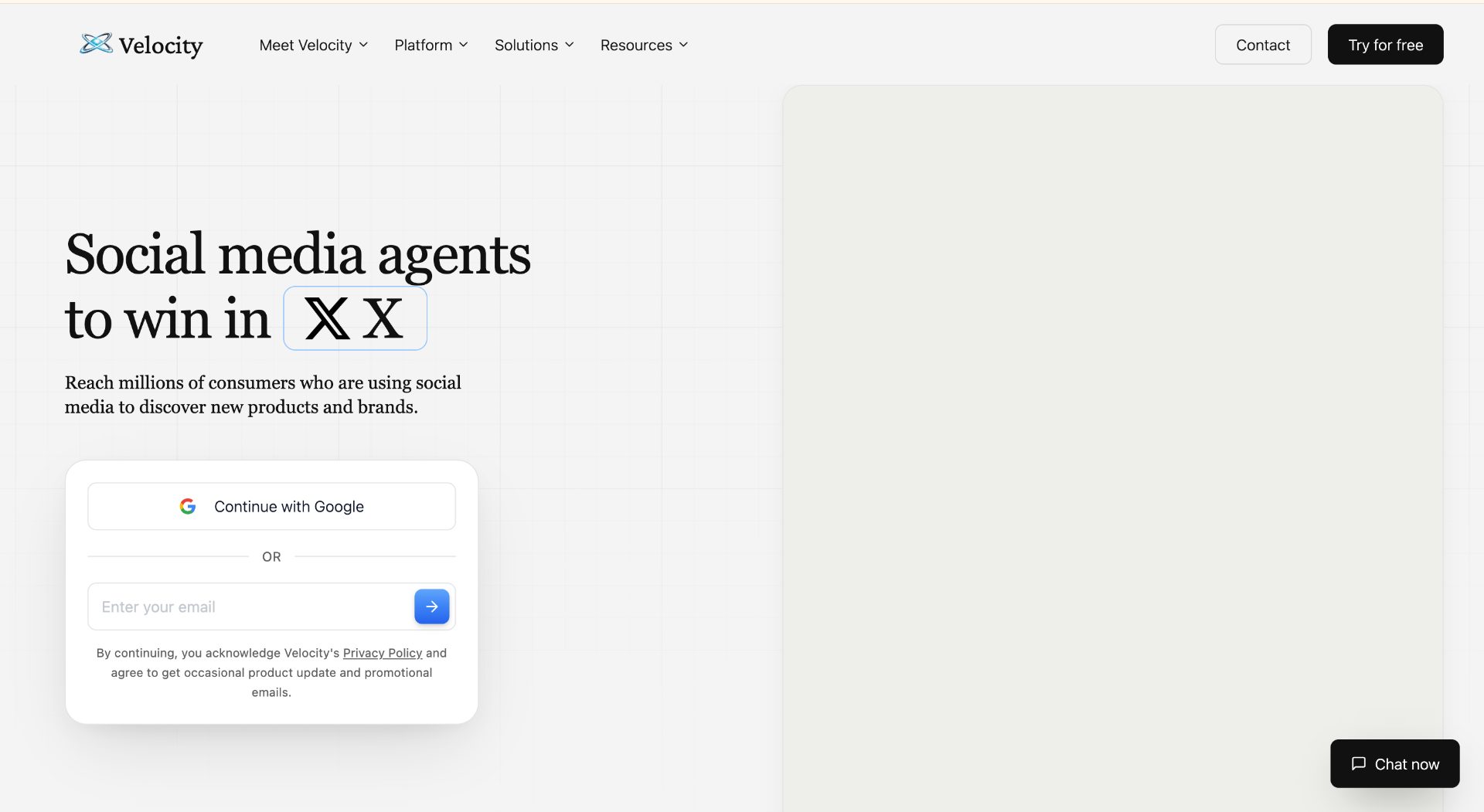The height and width of the screenshot is (812, 1484).
Task: Expand the Platform menu chevron
Action: (x=463, y=45)
